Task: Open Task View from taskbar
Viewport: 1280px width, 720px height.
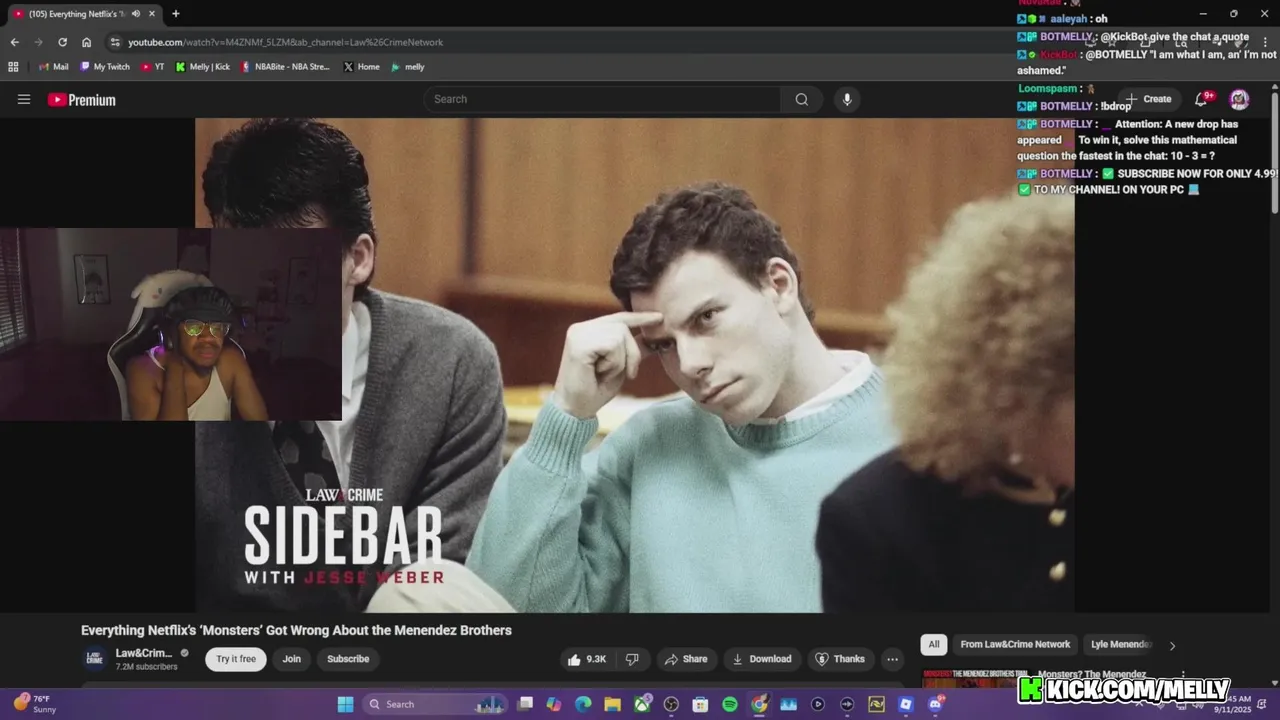Action: (x=525, y=704)
